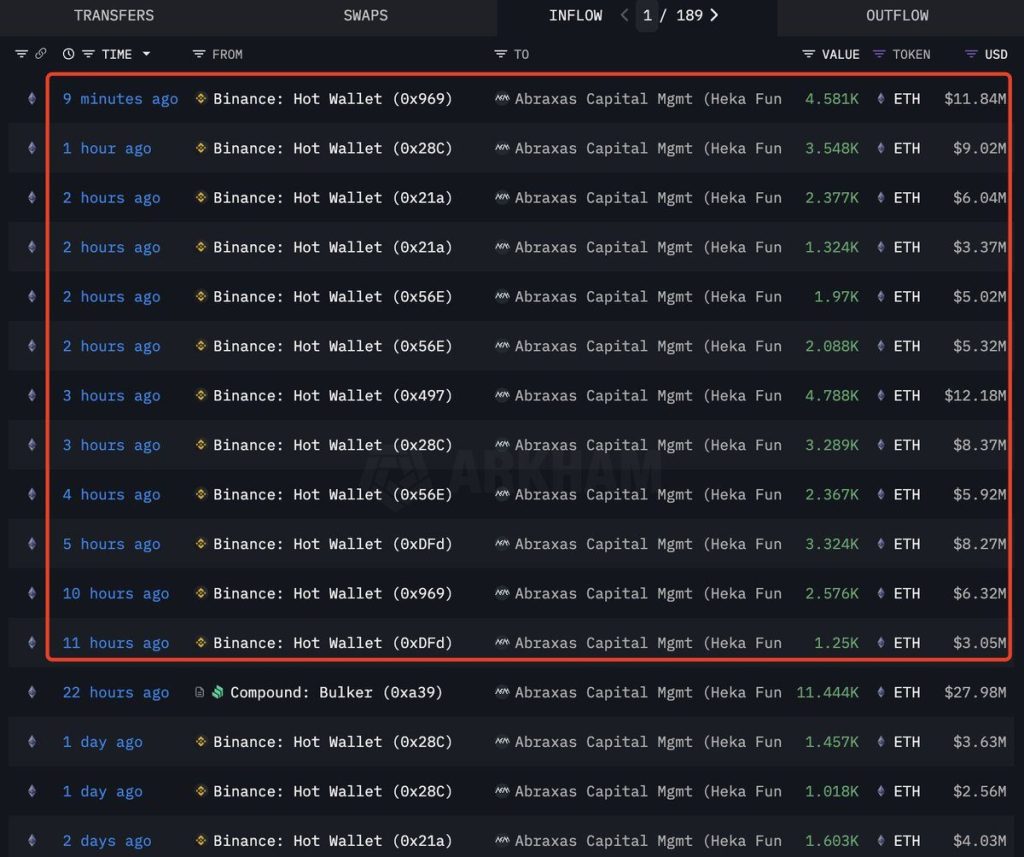Switch to the TRANSFERS tab
The height and width of the screenshot is (857, 1024).
[114, 16]
